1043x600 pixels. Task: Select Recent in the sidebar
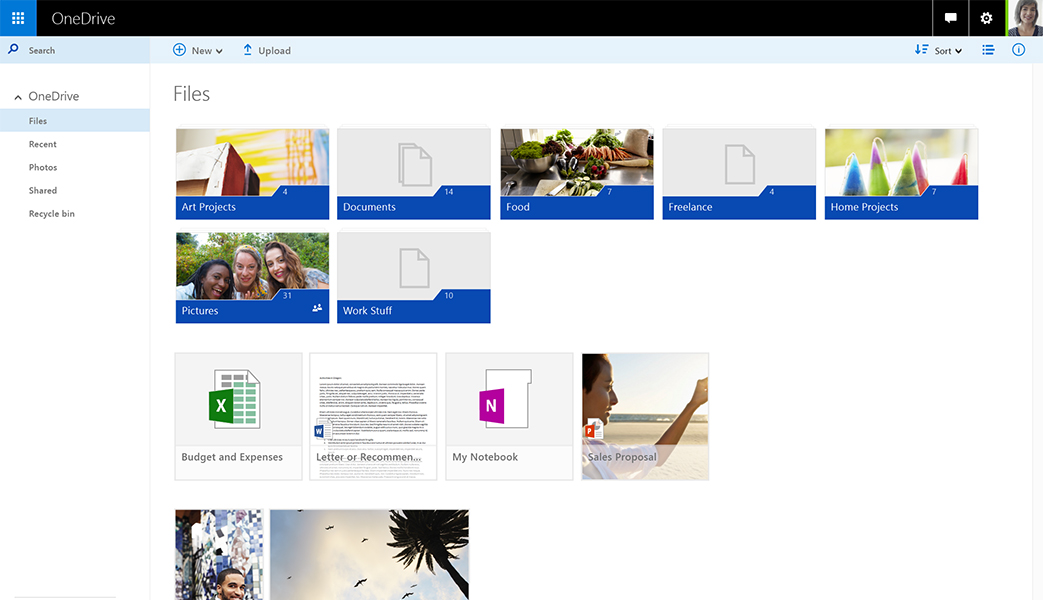click(43, 144)
